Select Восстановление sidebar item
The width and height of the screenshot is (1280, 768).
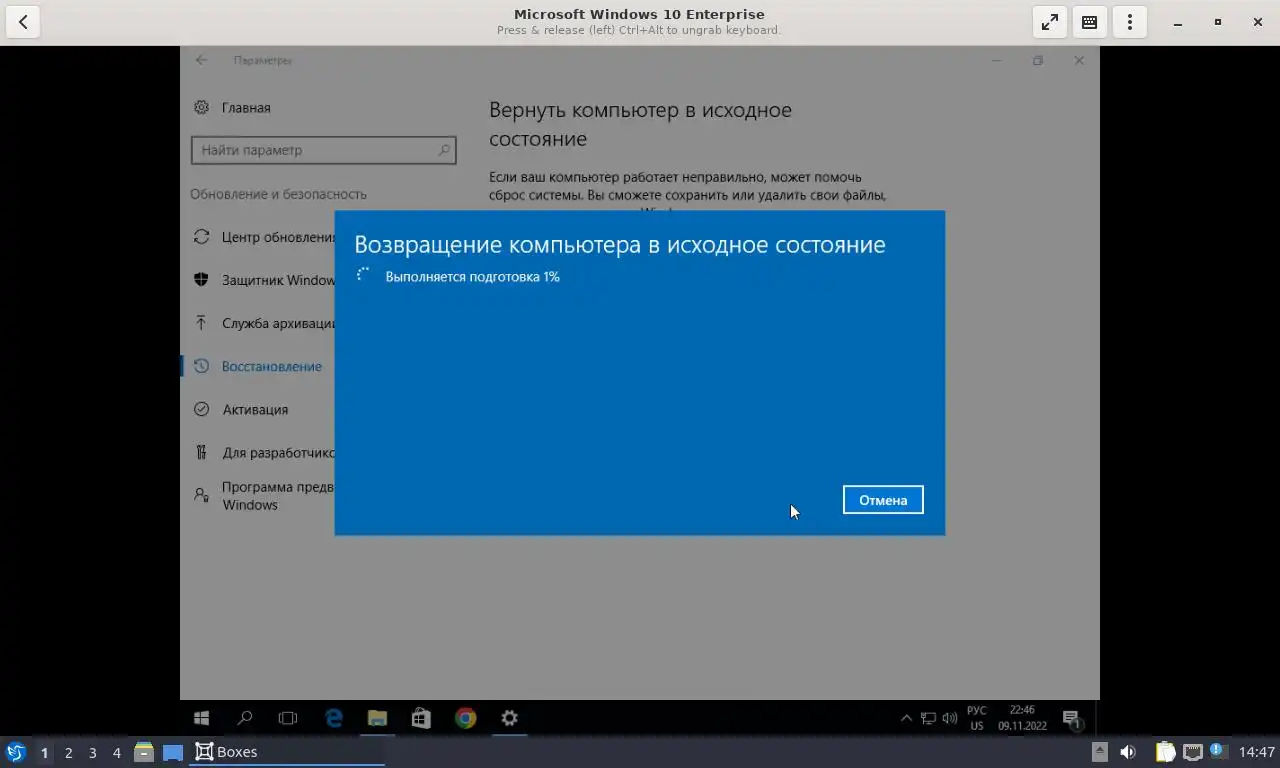pyautogui.click(x=258, y=366)
